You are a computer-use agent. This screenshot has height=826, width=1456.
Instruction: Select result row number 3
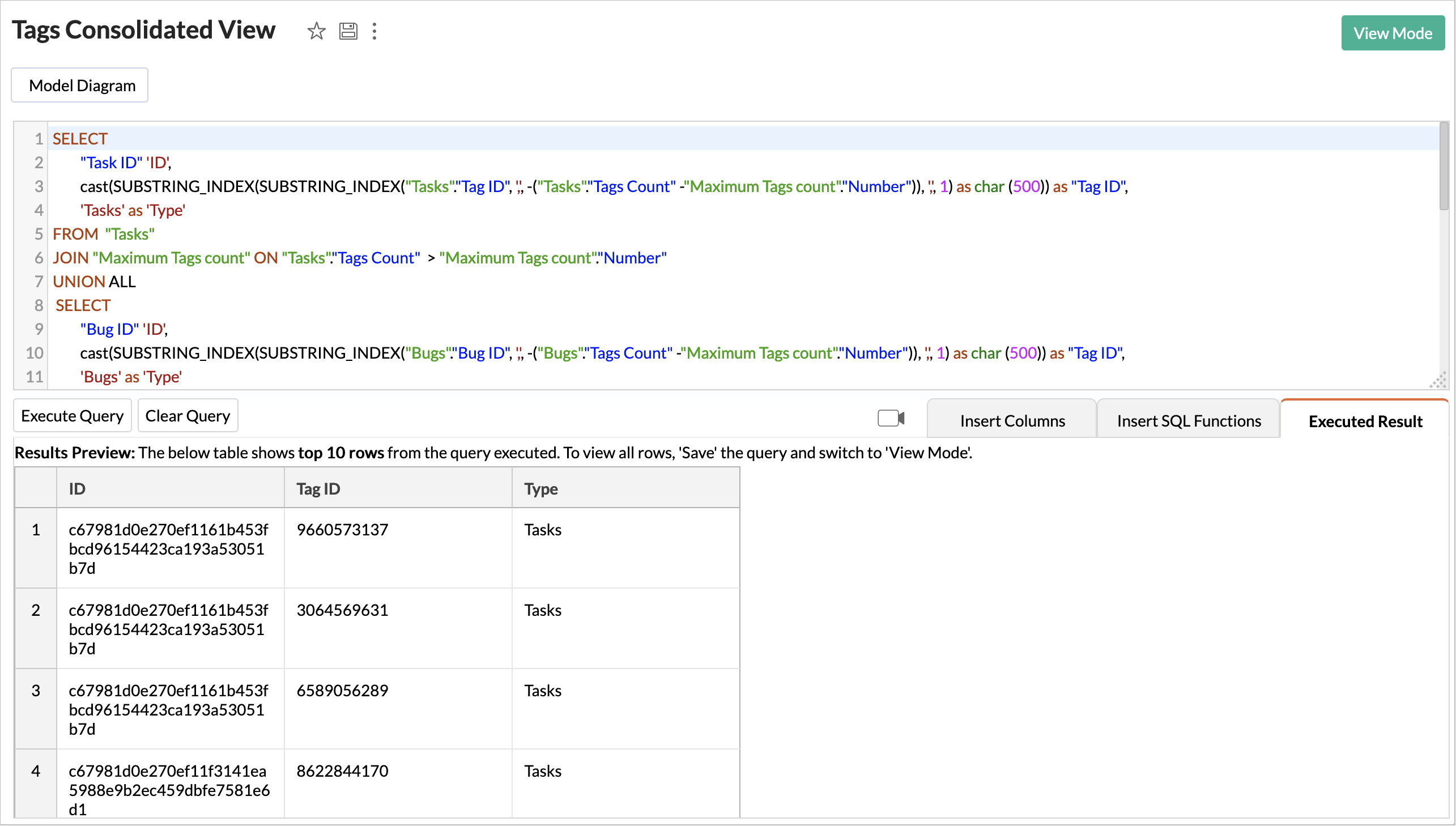36,691
